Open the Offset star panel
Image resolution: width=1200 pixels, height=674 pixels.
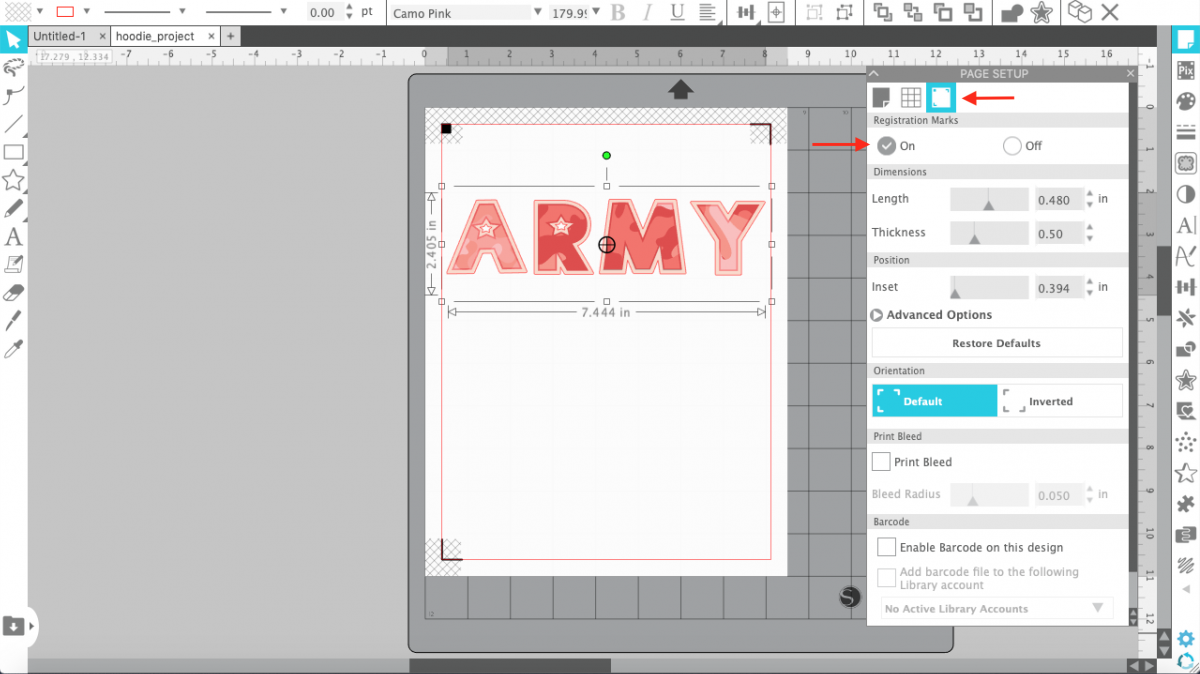tap(1186, 380)
